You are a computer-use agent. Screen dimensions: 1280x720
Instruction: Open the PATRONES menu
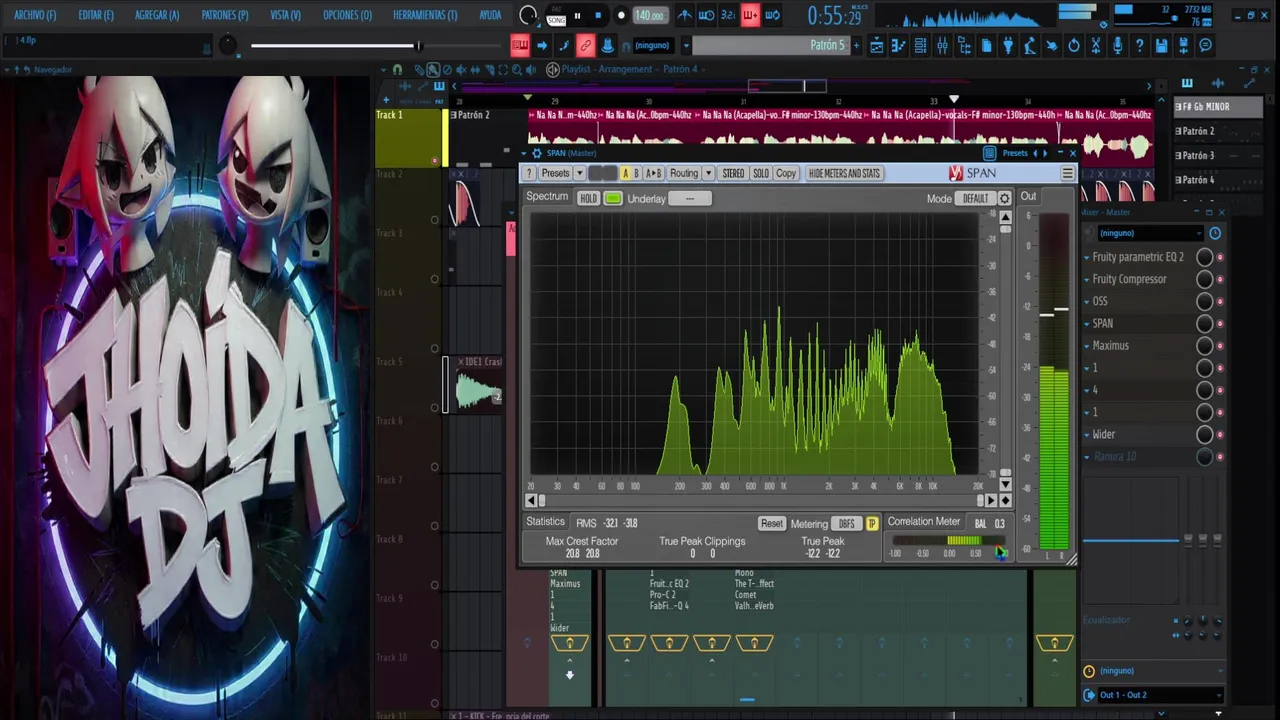click(x=225, y=15)
